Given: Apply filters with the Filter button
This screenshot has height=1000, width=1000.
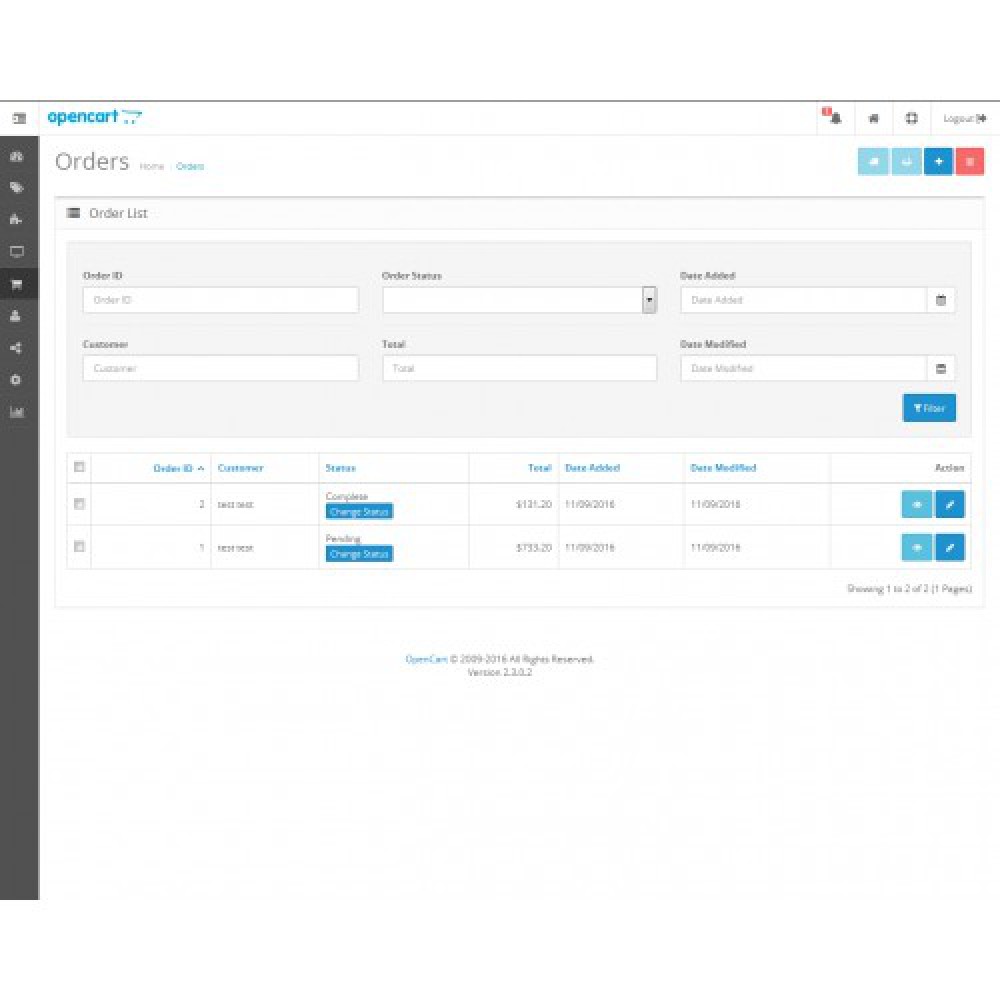Looking at the screenshot, I should pyautogui.click(x=929, y=408).
